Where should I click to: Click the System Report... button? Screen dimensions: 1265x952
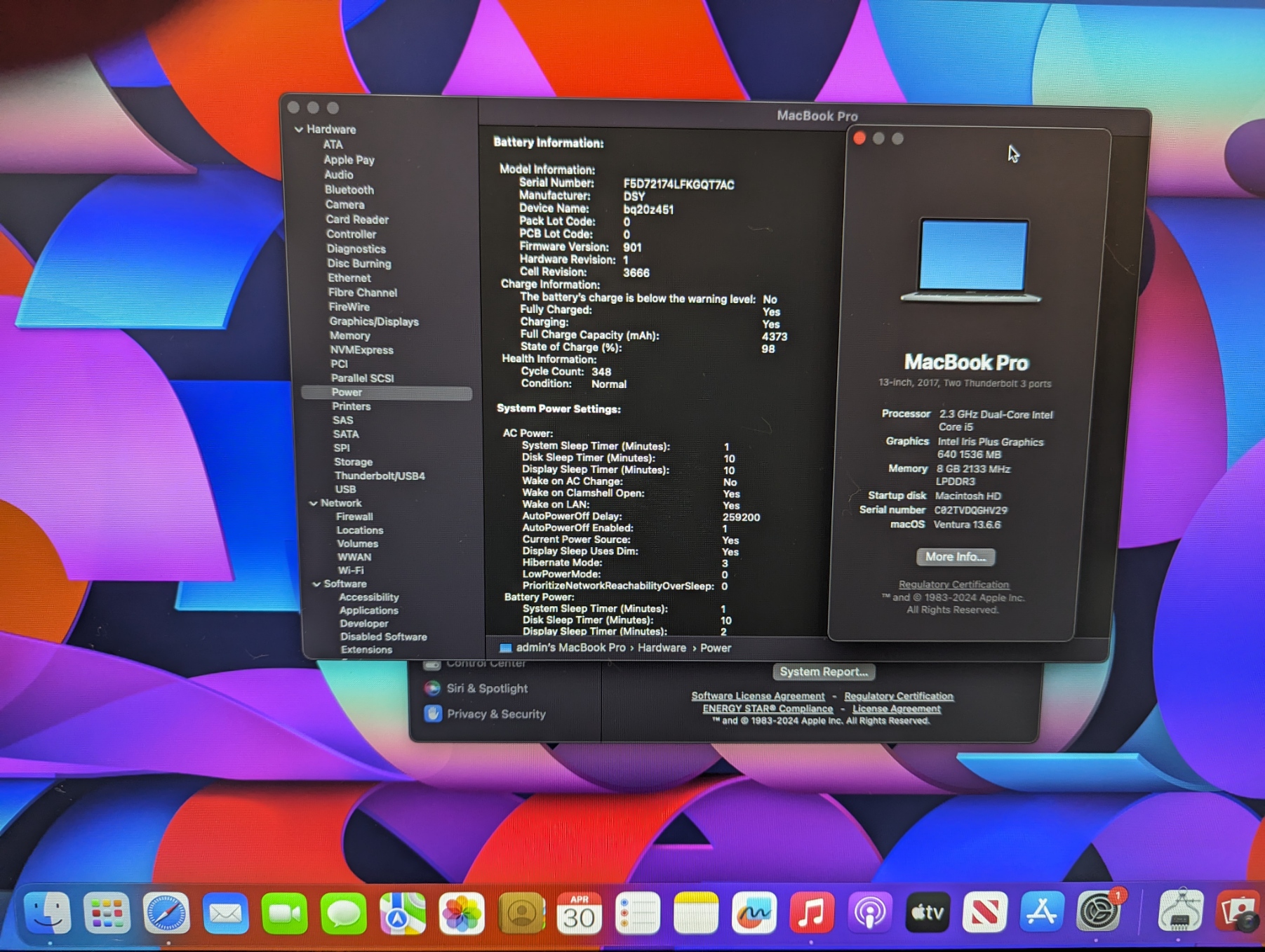pyautogui.click(x=823, y=672)
